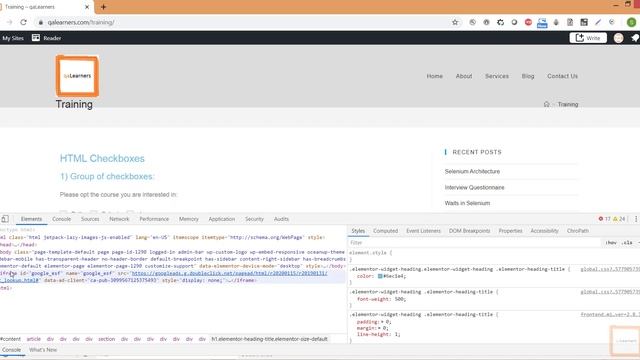
Task: Select the article breadcrumb in DOM path
Action: pos(33,339)
